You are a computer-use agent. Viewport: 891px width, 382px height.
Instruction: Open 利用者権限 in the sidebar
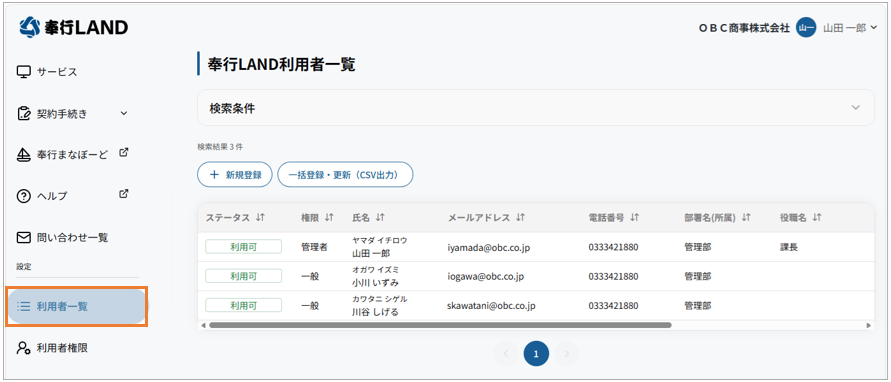63,348
